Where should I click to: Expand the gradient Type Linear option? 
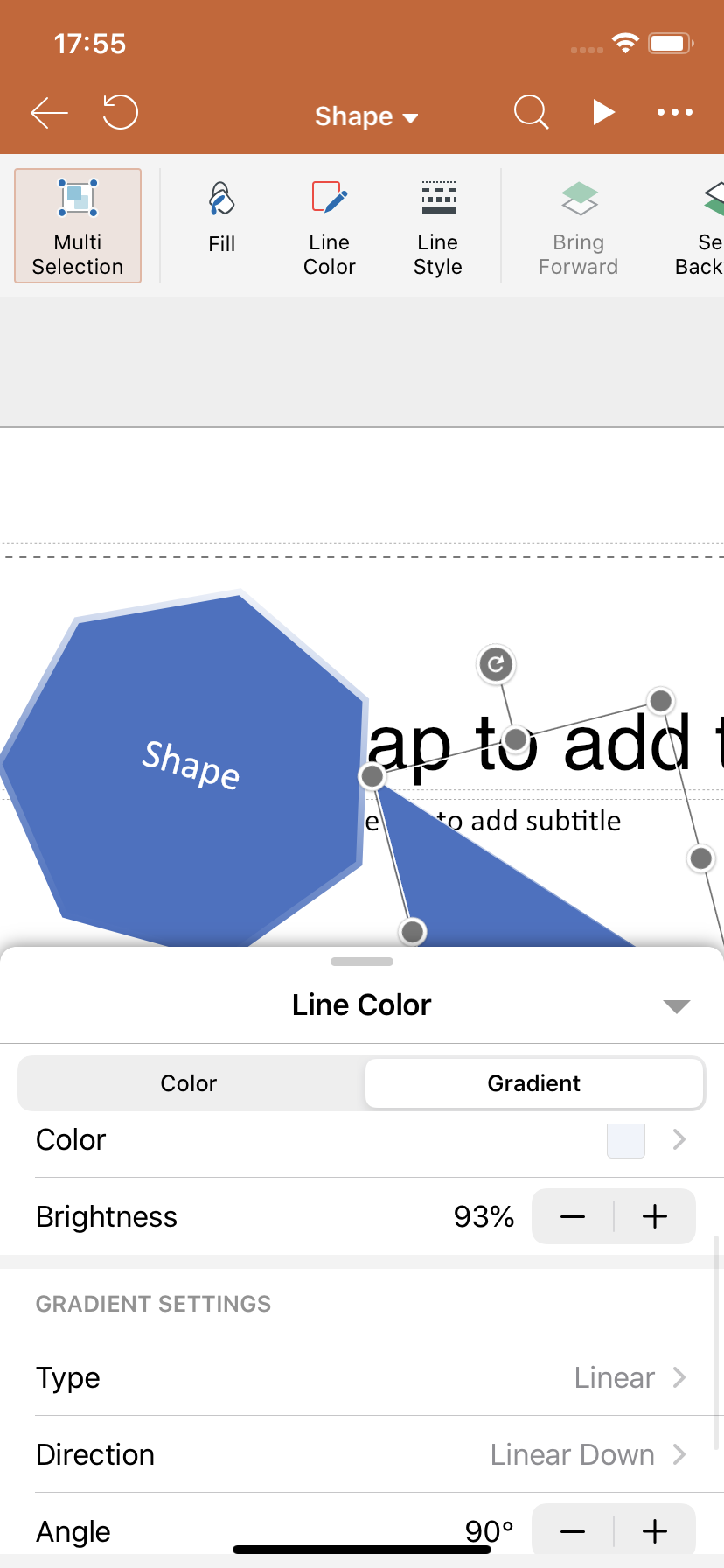tap(362, 1377)
